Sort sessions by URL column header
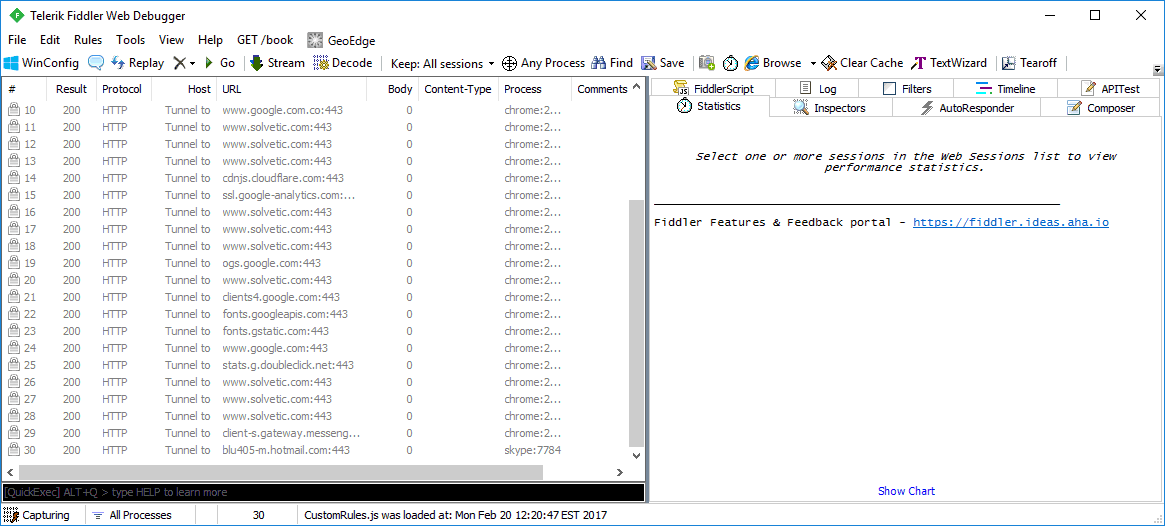Viewport: 1165px width, 526px height. (x=291, y=89)
